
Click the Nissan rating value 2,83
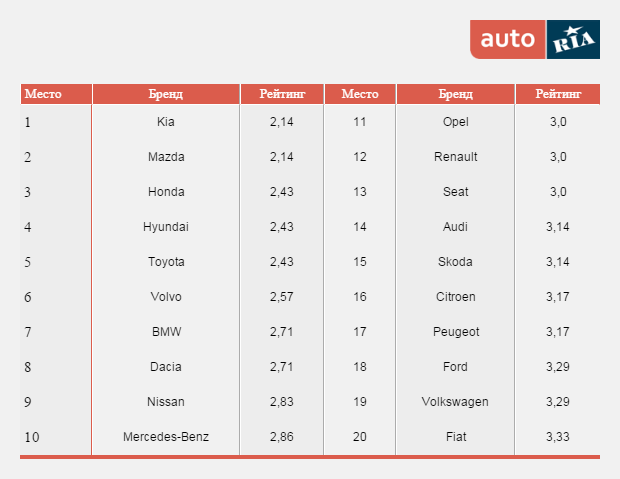281,402
